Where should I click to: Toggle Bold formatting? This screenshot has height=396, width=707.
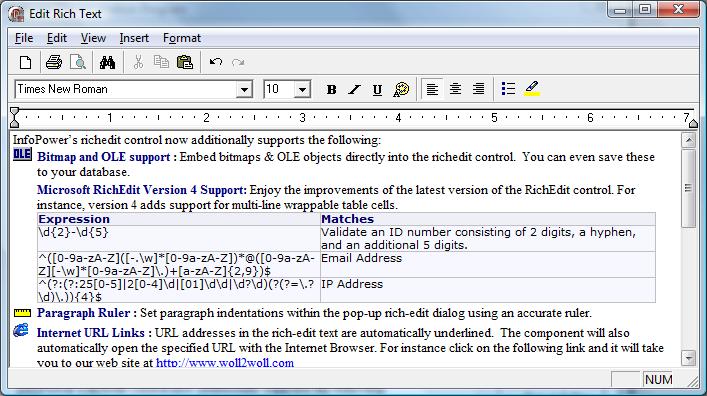click(331, 90)
